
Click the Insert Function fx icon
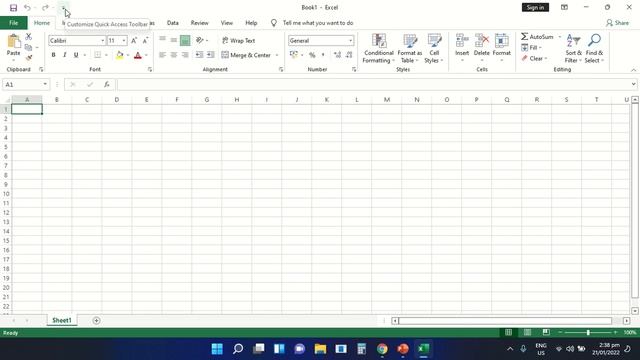coord(107,84)
